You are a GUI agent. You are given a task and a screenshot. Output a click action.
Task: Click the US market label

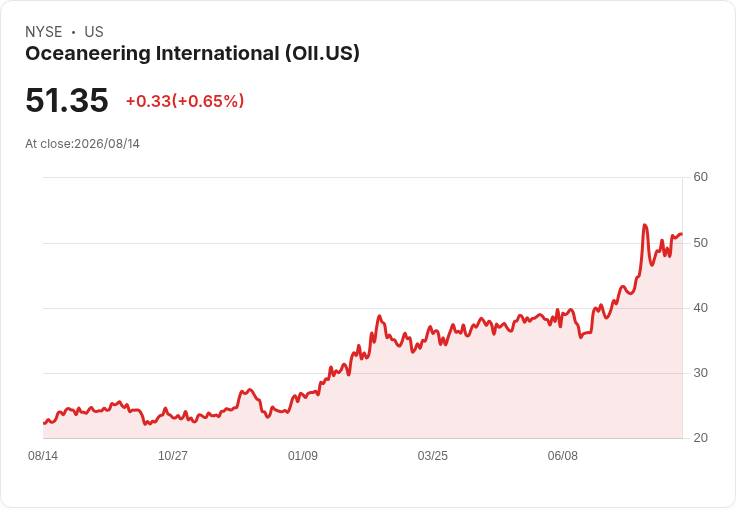point(94,32)
